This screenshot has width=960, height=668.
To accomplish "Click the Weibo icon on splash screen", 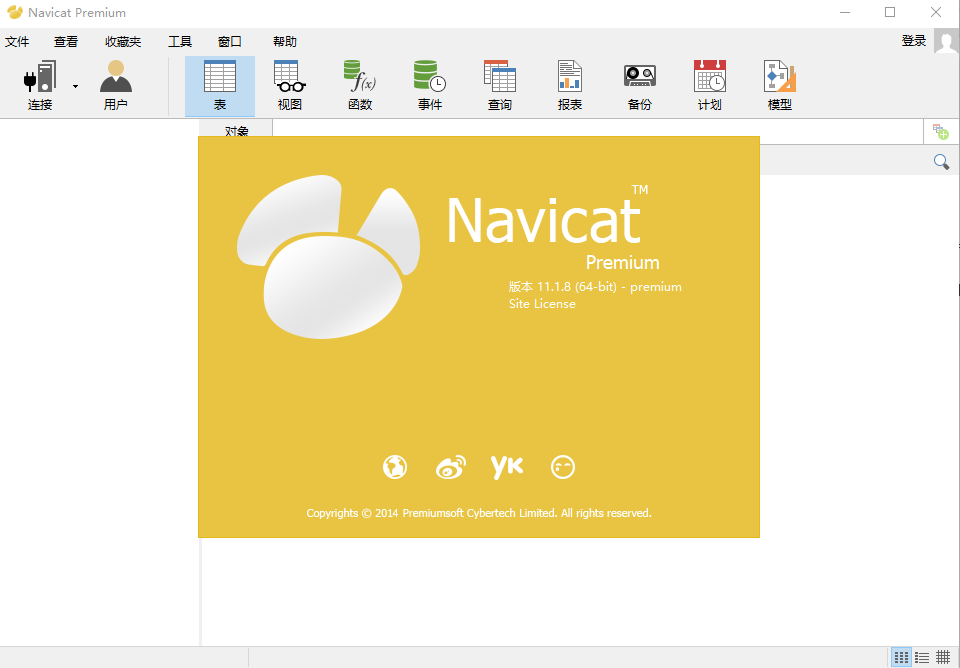I will [451, 467].
